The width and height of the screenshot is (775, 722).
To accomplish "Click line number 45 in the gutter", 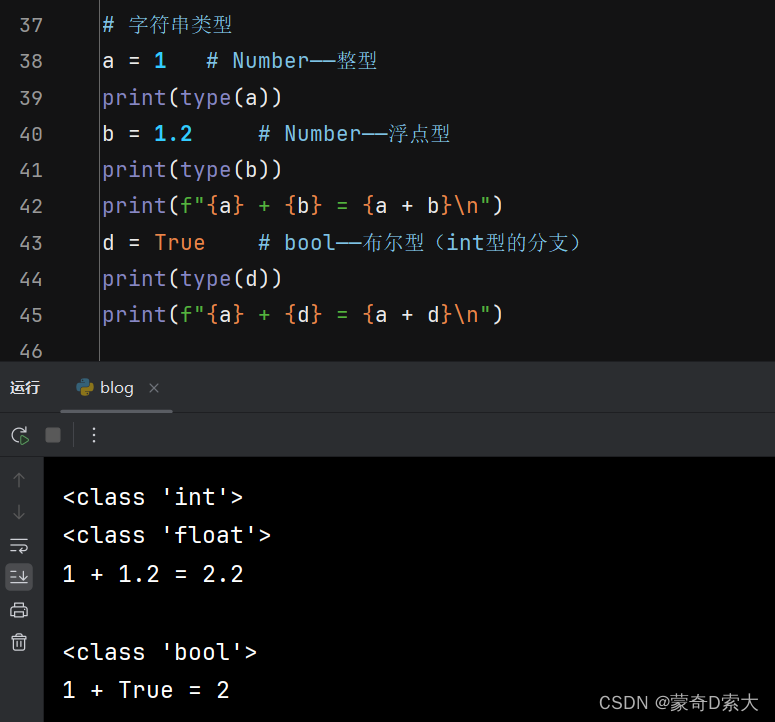I will tap(31, 315).
